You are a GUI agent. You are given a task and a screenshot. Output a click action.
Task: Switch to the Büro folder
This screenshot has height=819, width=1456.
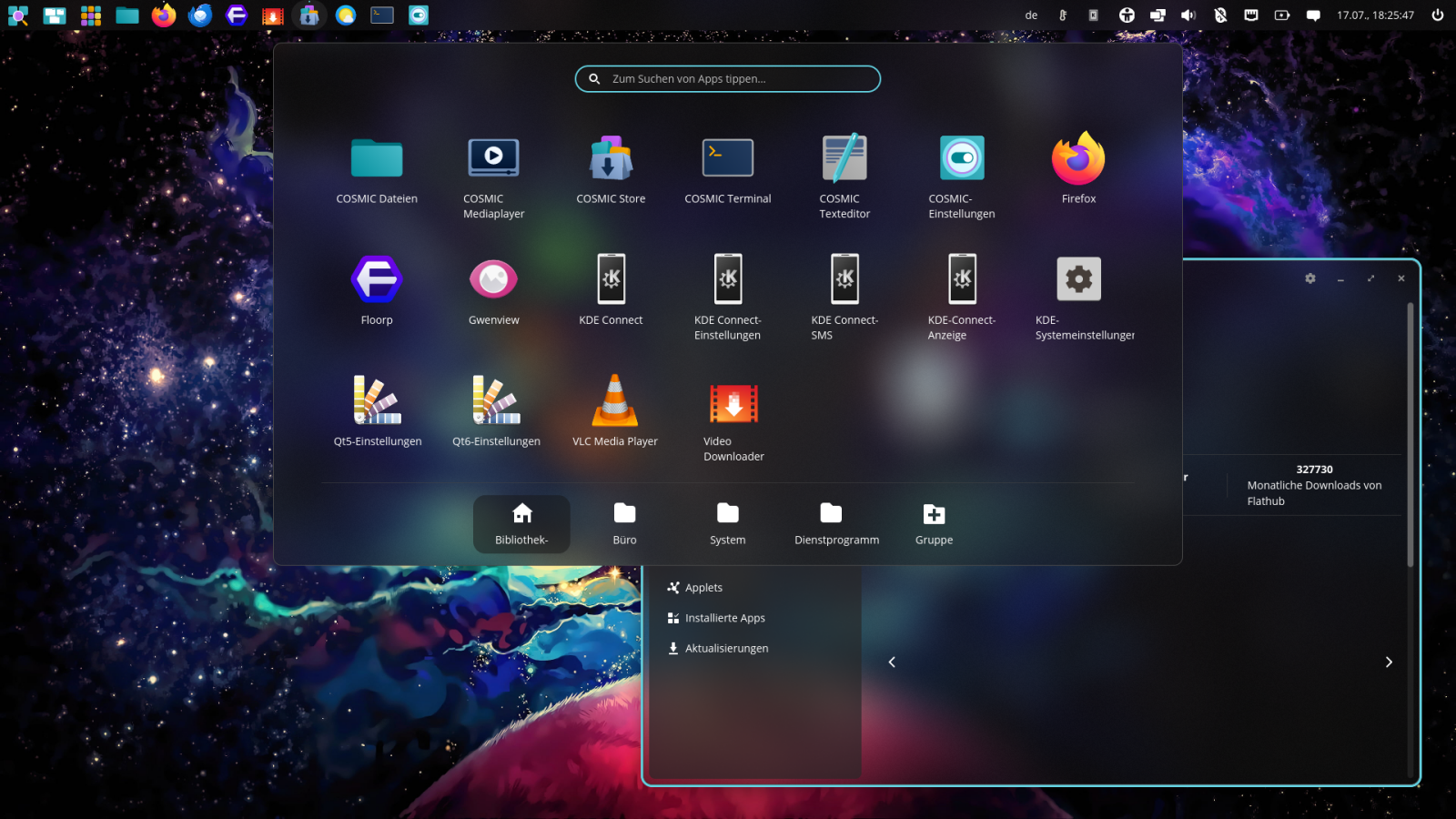click(x=624, y=524)
